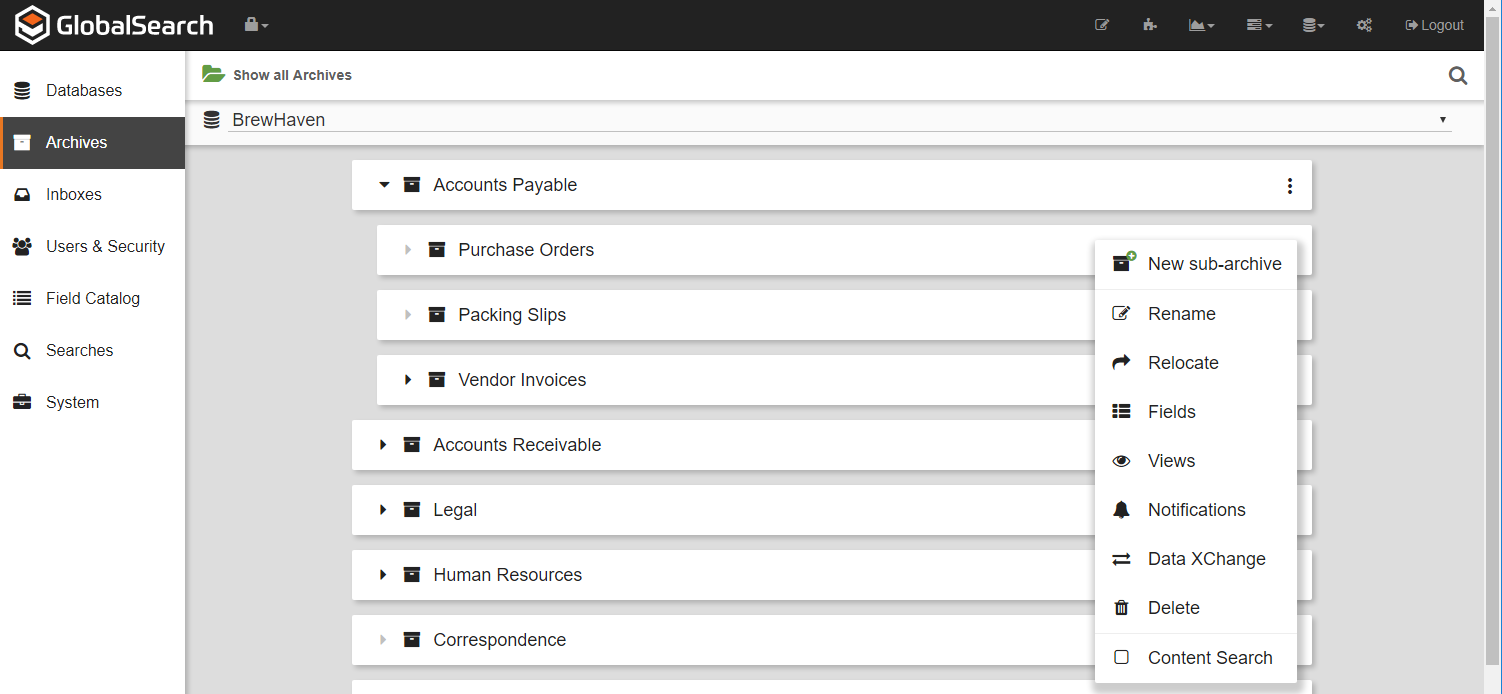Select Rename from the context menu
The width and height of the screenshot is (1502, 694).
click(1181, 314)
